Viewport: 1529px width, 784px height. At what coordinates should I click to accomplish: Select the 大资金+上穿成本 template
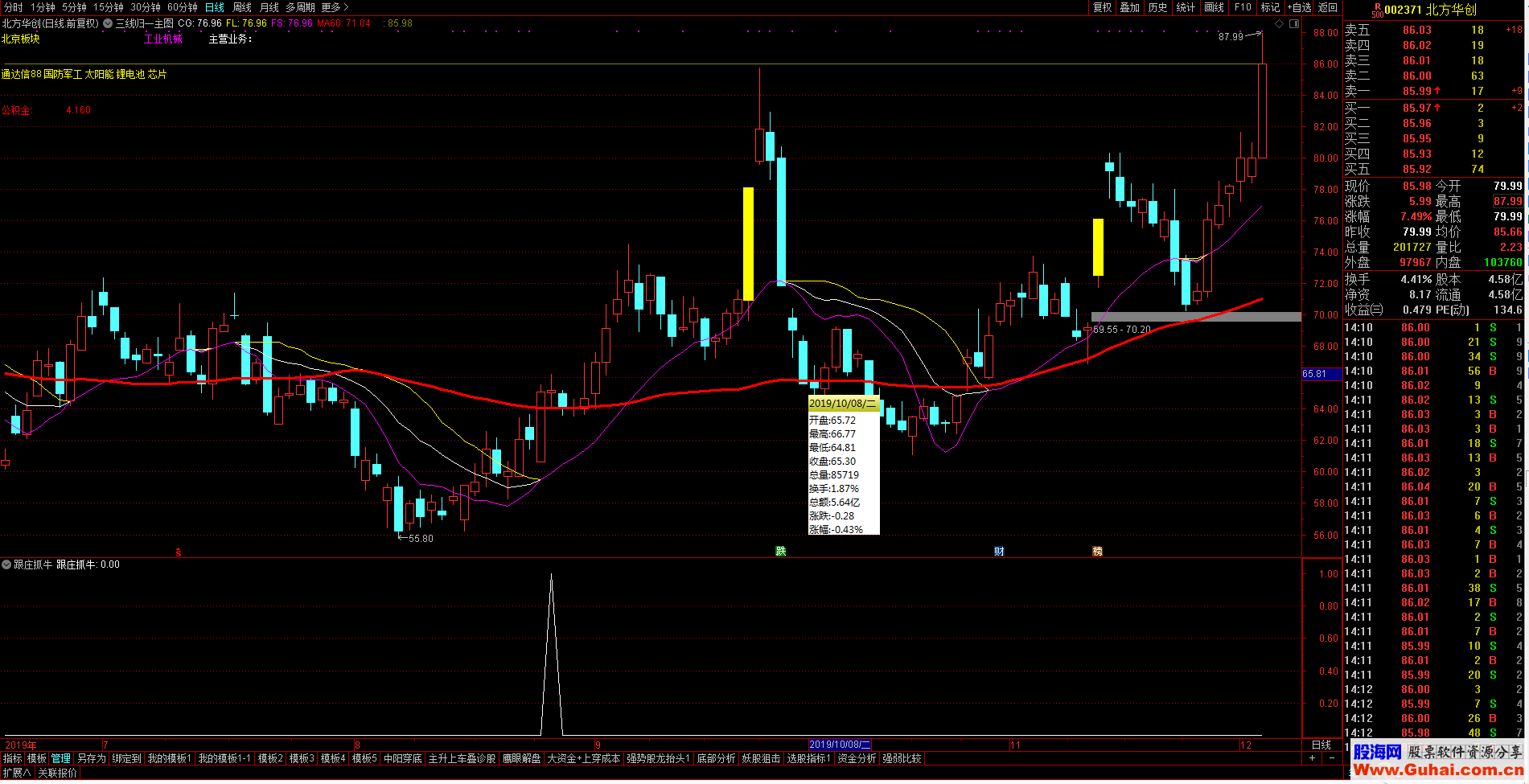pyautogui.click(x=584, y=758)
